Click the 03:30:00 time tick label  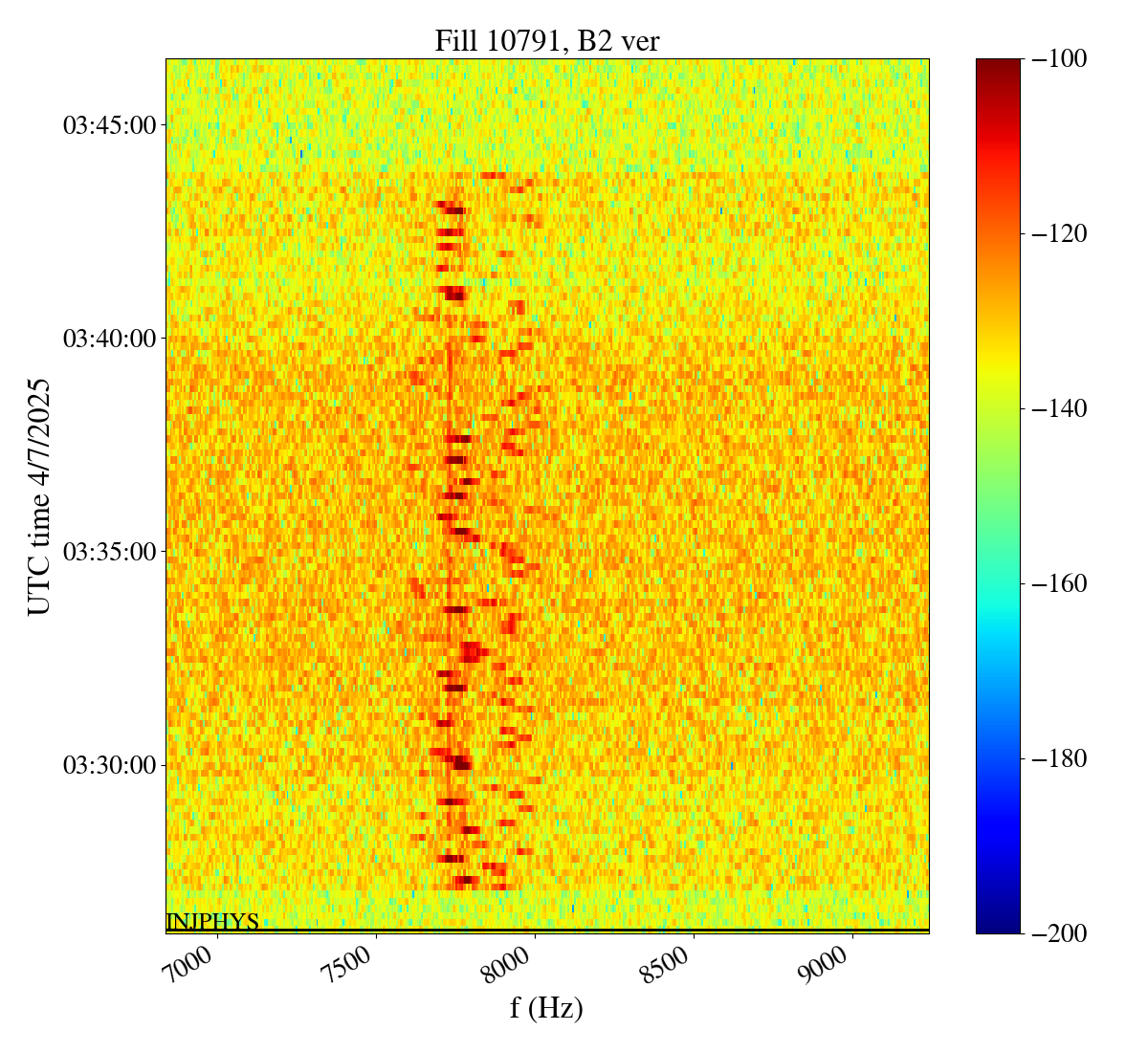109,765
